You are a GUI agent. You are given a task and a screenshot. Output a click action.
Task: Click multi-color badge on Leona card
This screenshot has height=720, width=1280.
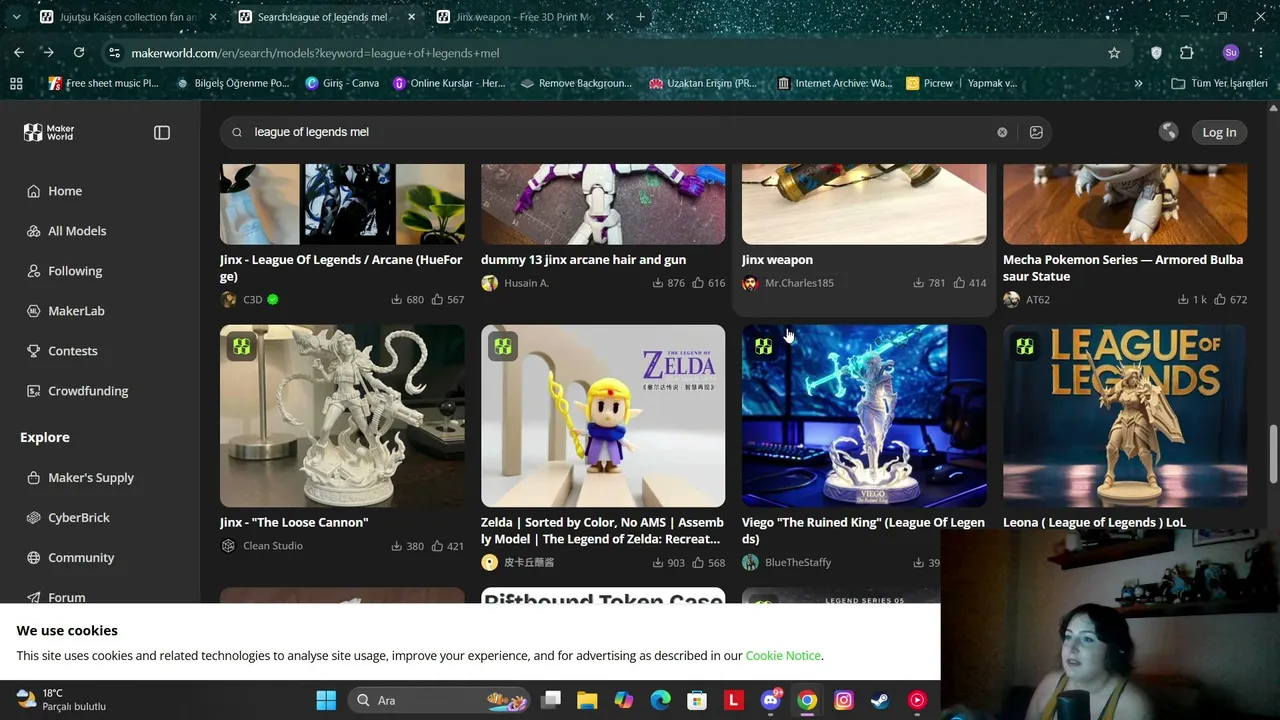tap(1025, 347)
